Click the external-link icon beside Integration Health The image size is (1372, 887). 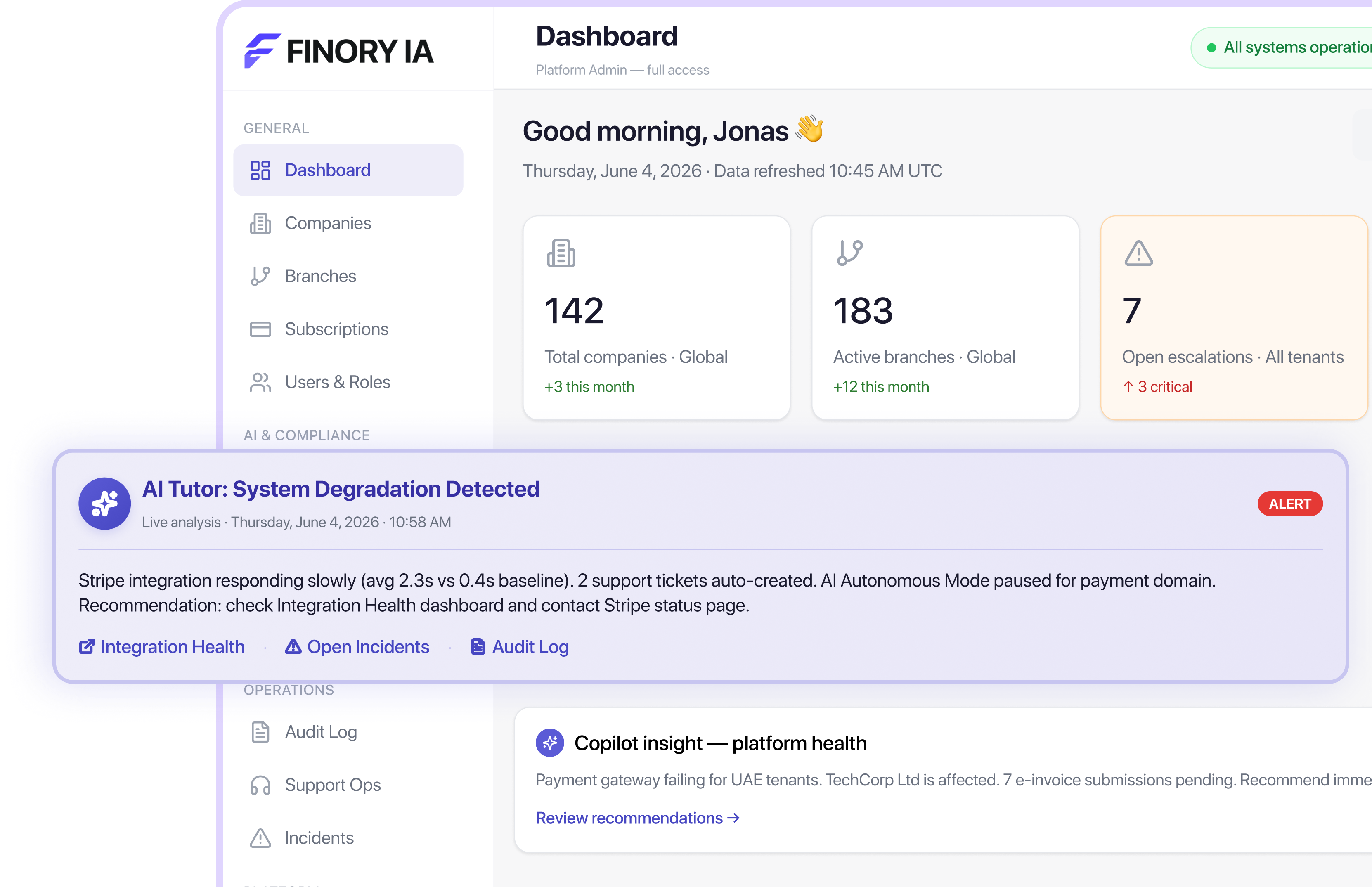pyautogui.click(x=86, y=646)
